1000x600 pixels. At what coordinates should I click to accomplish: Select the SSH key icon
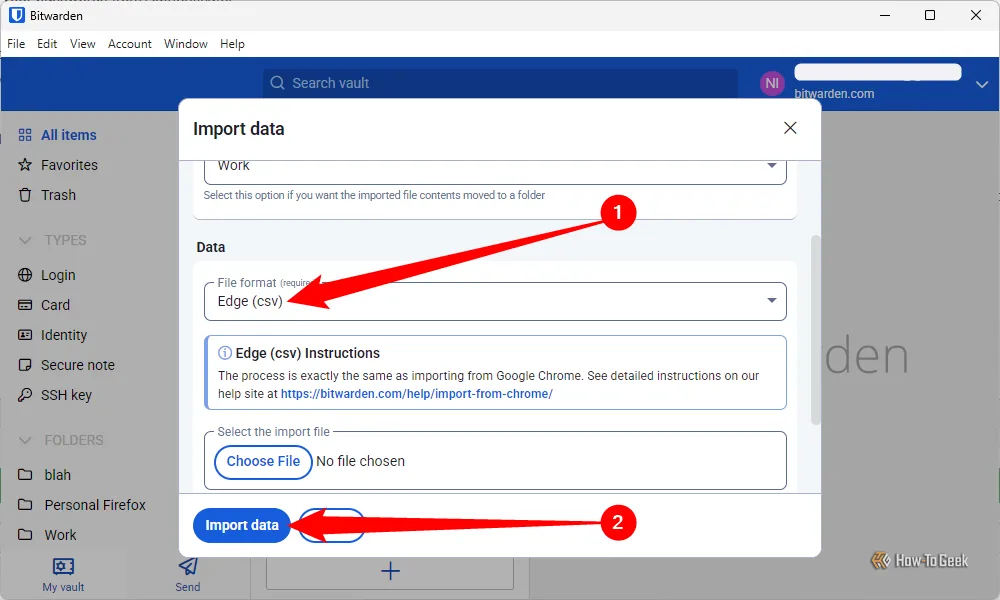(x=25, y=395)
